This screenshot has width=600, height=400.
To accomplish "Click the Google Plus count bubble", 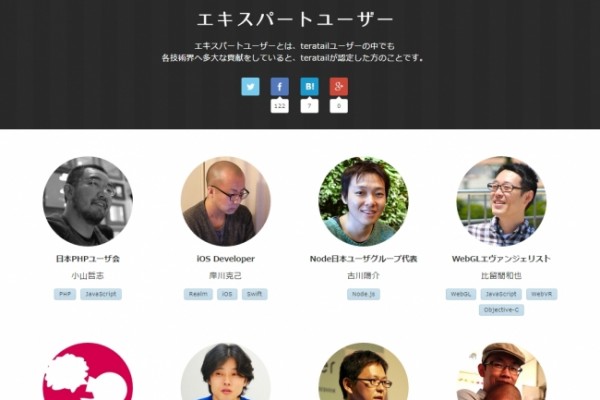I will pos(339,106).
